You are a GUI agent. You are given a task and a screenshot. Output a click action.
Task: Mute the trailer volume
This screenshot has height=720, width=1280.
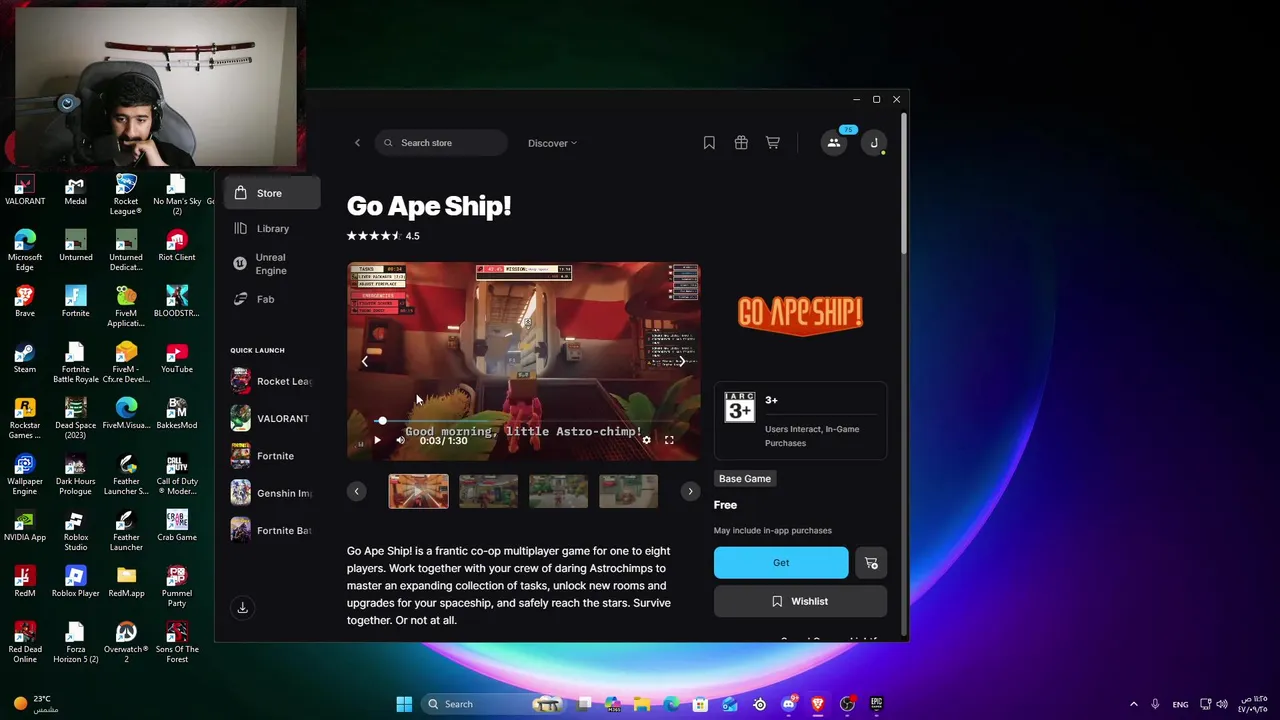[401, 440]
